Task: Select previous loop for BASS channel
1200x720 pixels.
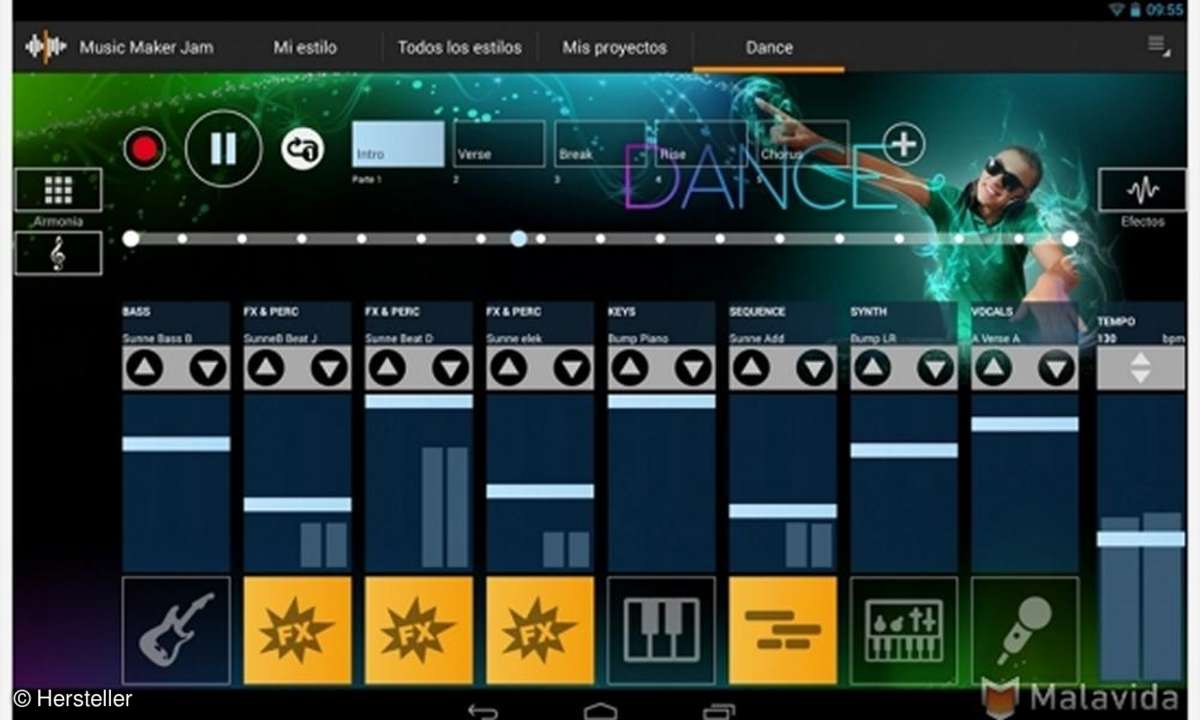Action: point(145,369)
